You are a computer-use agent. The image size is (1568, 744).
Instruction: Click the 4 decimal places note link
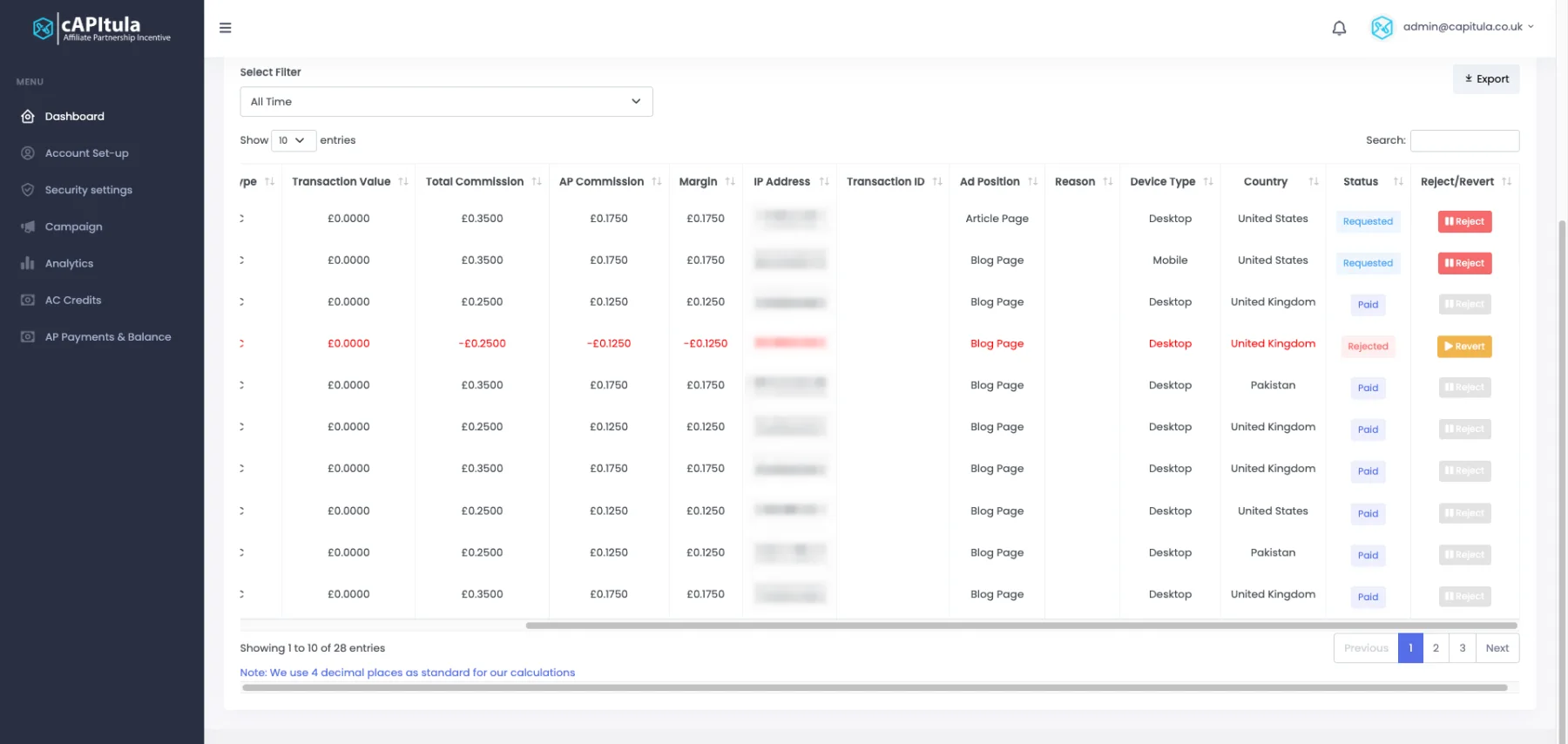click(408, 673)
